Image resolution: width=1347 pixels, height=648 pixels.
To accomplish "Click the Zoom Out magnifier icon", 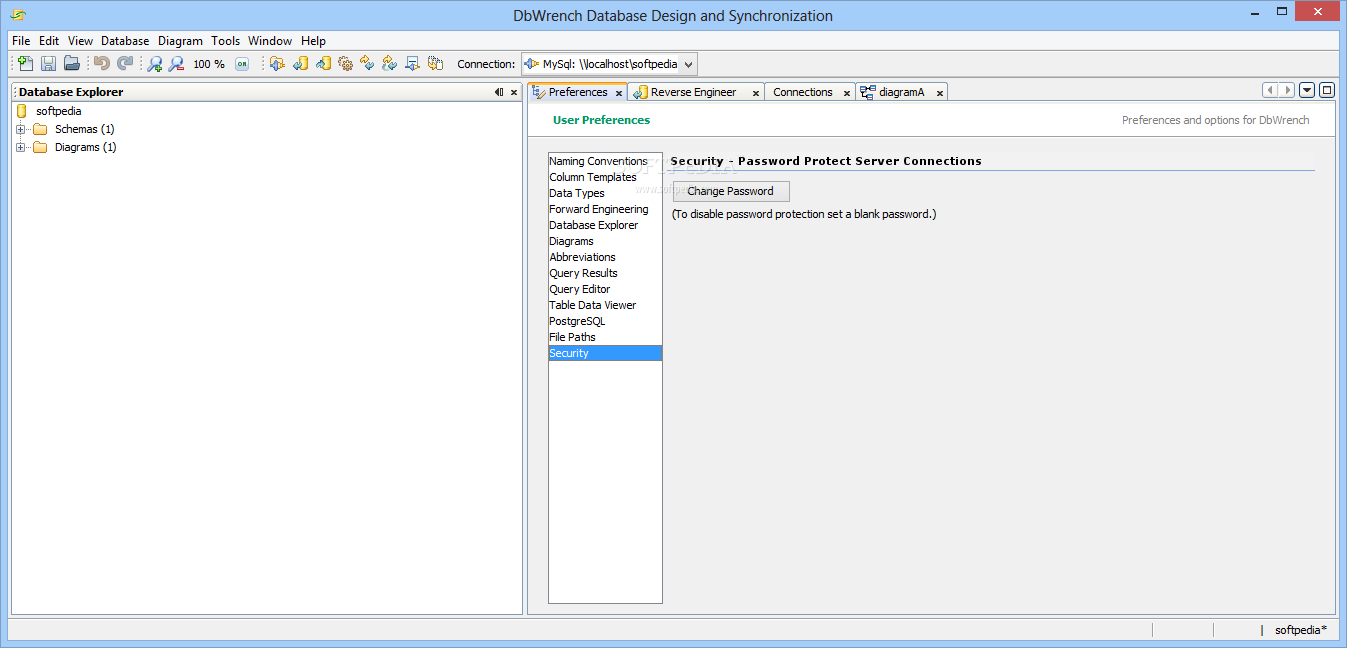I will click(x=176, y=64).
